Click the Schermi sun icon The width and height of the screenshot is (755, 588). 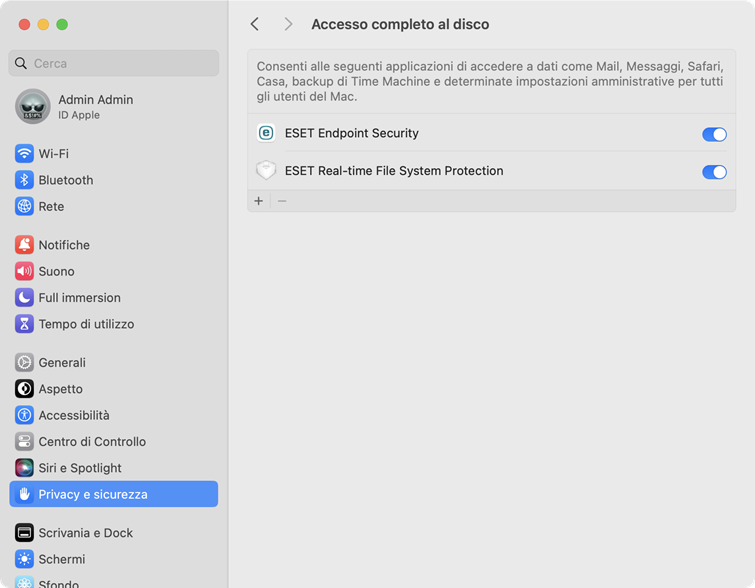[x=24, y=559]
